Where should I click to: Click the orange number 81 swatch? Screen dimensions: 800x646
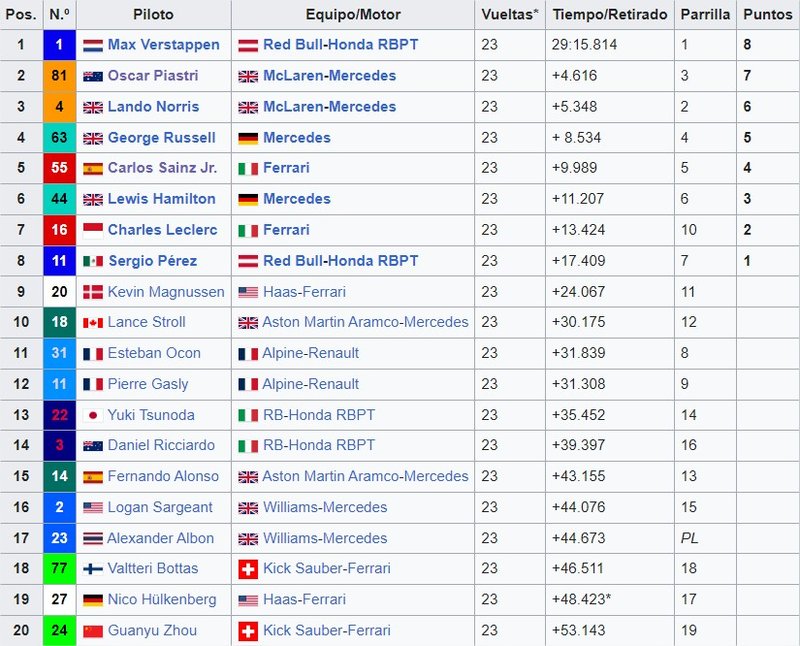click(59, 76)
